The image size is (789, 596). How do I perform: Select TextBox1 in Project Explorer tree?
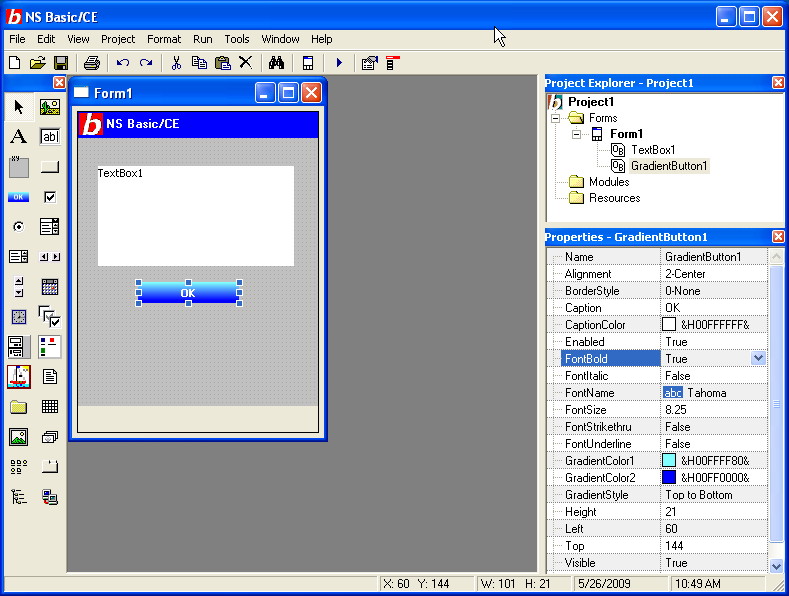coord(653,150)
